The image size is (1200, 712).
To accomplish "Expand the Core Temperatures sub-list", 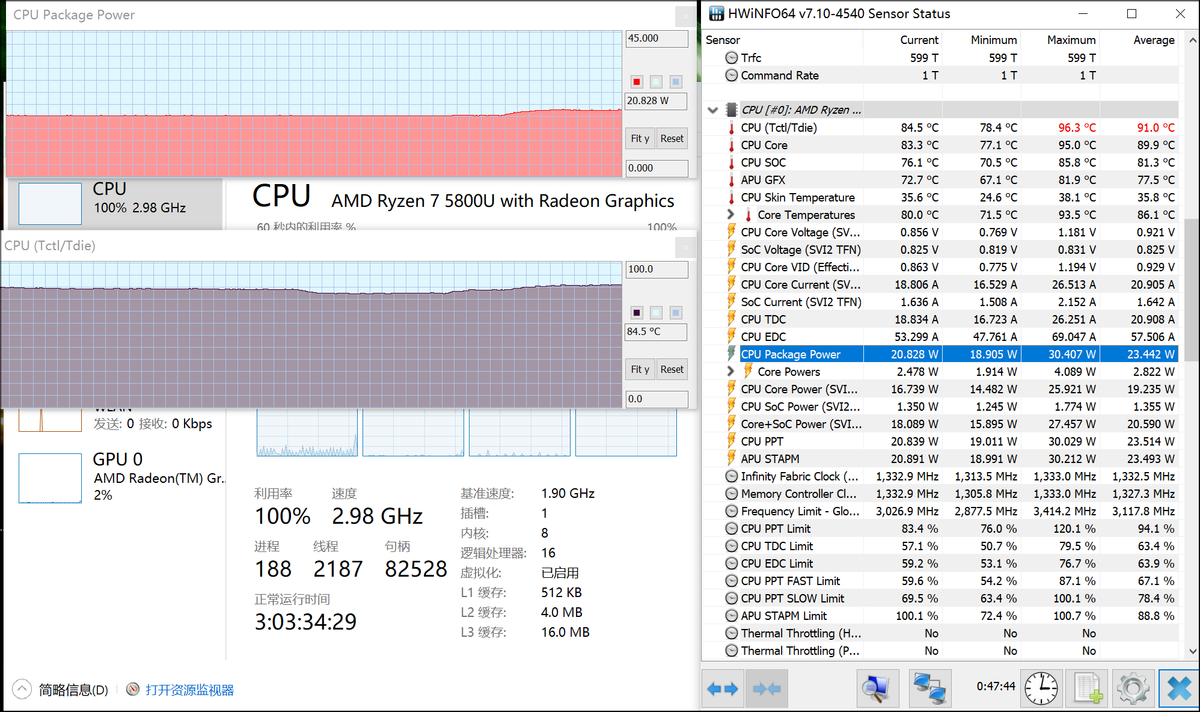I will tap(731, 215).
